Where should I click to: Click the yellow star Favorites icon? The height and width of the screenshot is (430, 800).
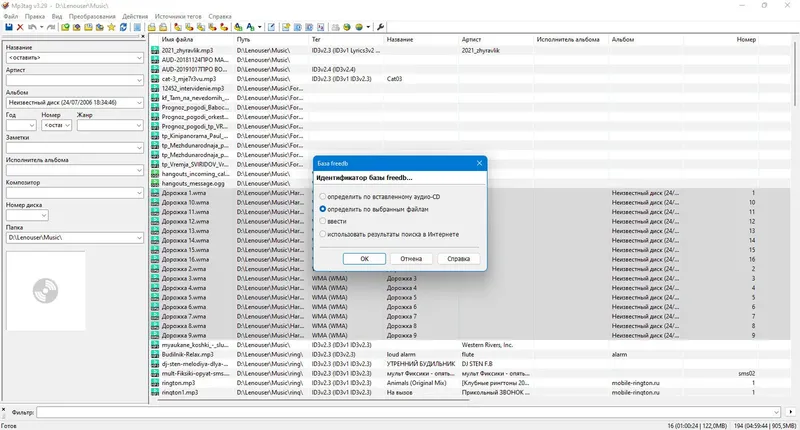(x=111, y=27)
